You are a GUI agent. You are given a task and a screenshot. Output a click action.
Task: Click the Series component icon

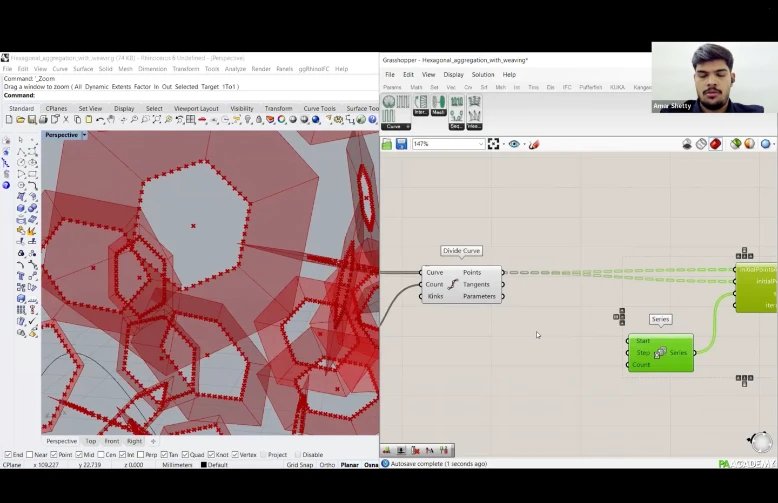[660, 353]
